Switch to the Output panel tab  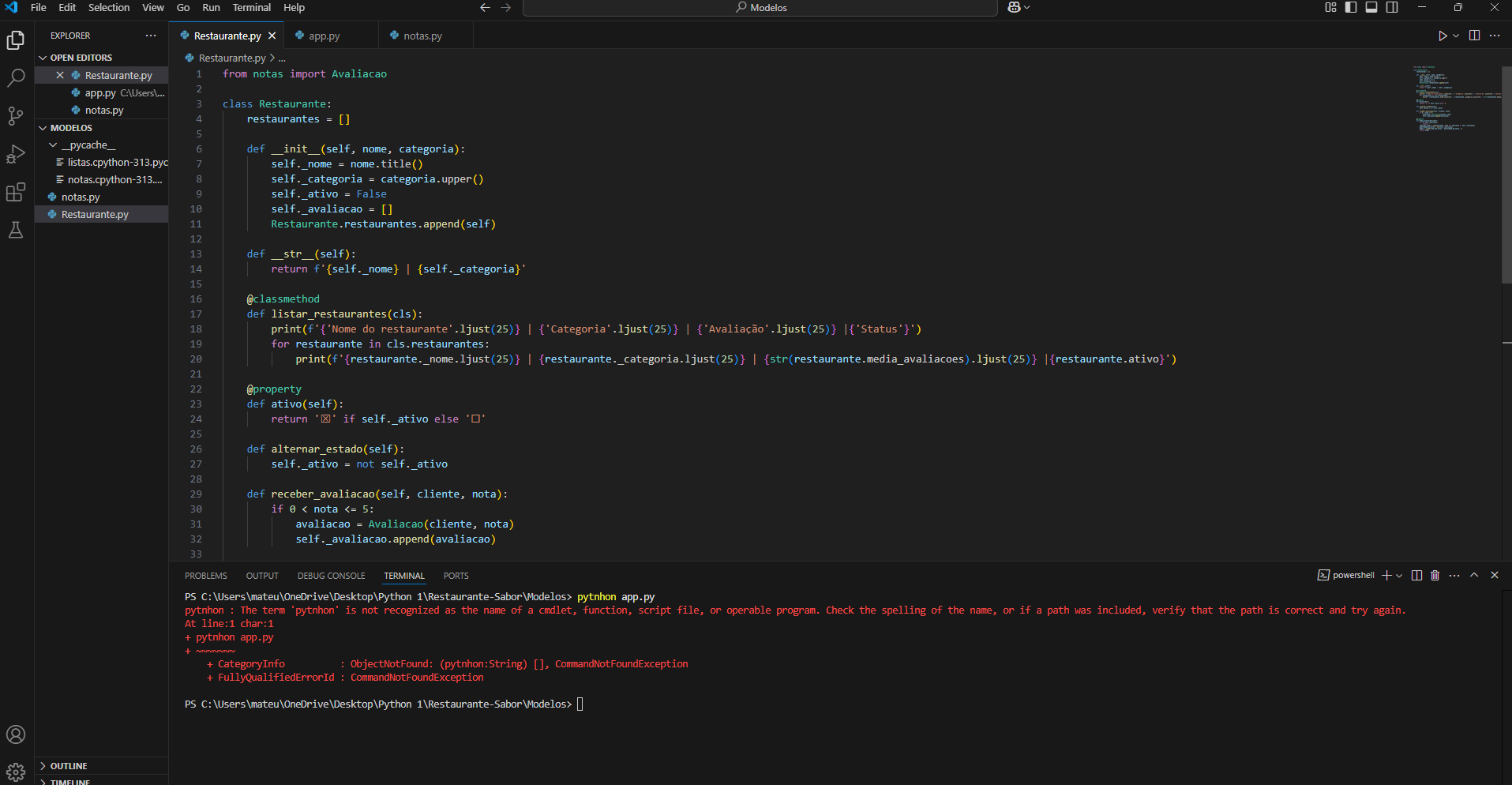[262, 576]
